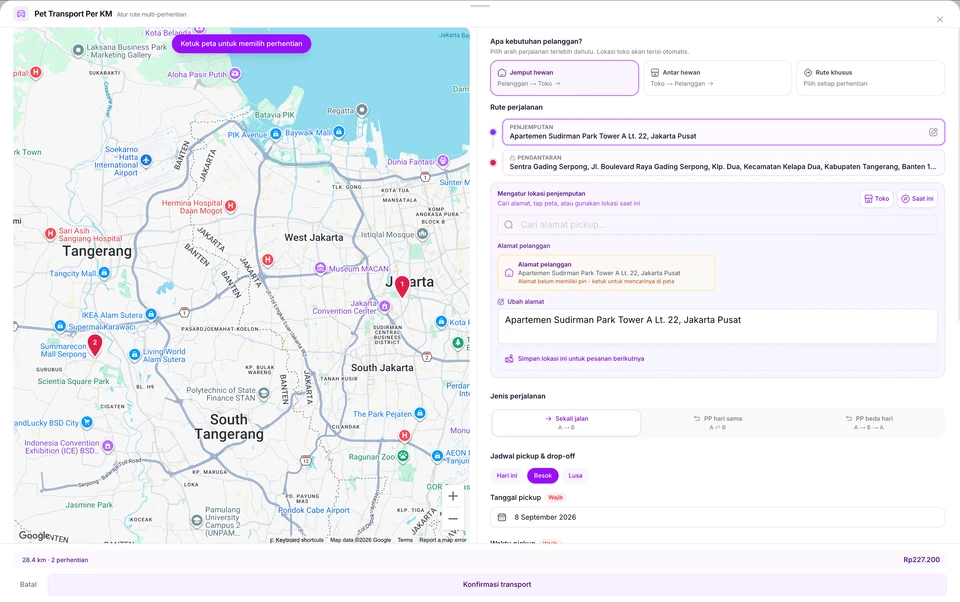Select Besok schedule chip
The height and width of the screenshot is (602, 960).
(x=542, y=475)
